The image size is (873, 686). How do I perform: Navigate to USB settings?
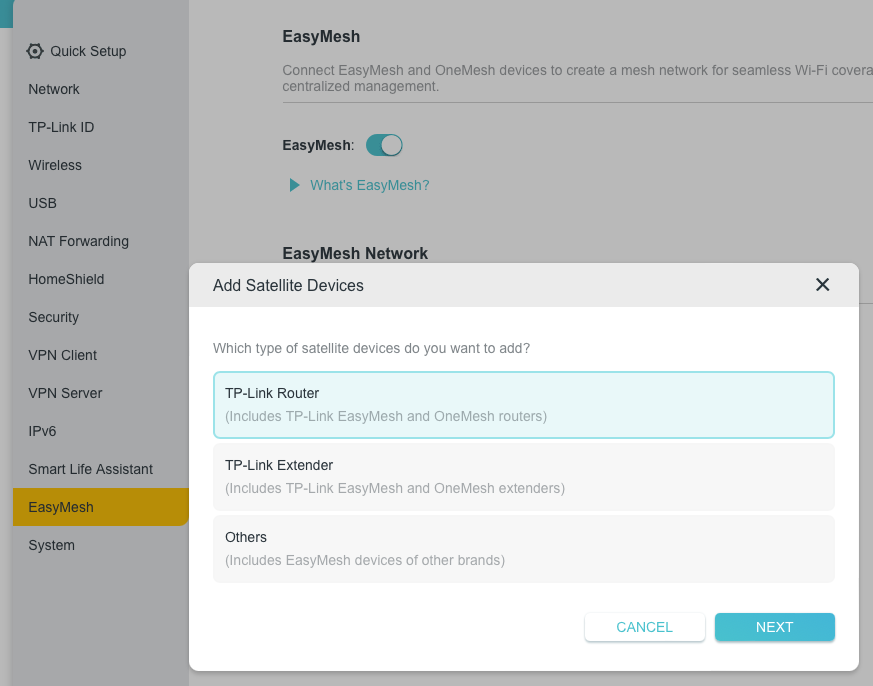43,203
